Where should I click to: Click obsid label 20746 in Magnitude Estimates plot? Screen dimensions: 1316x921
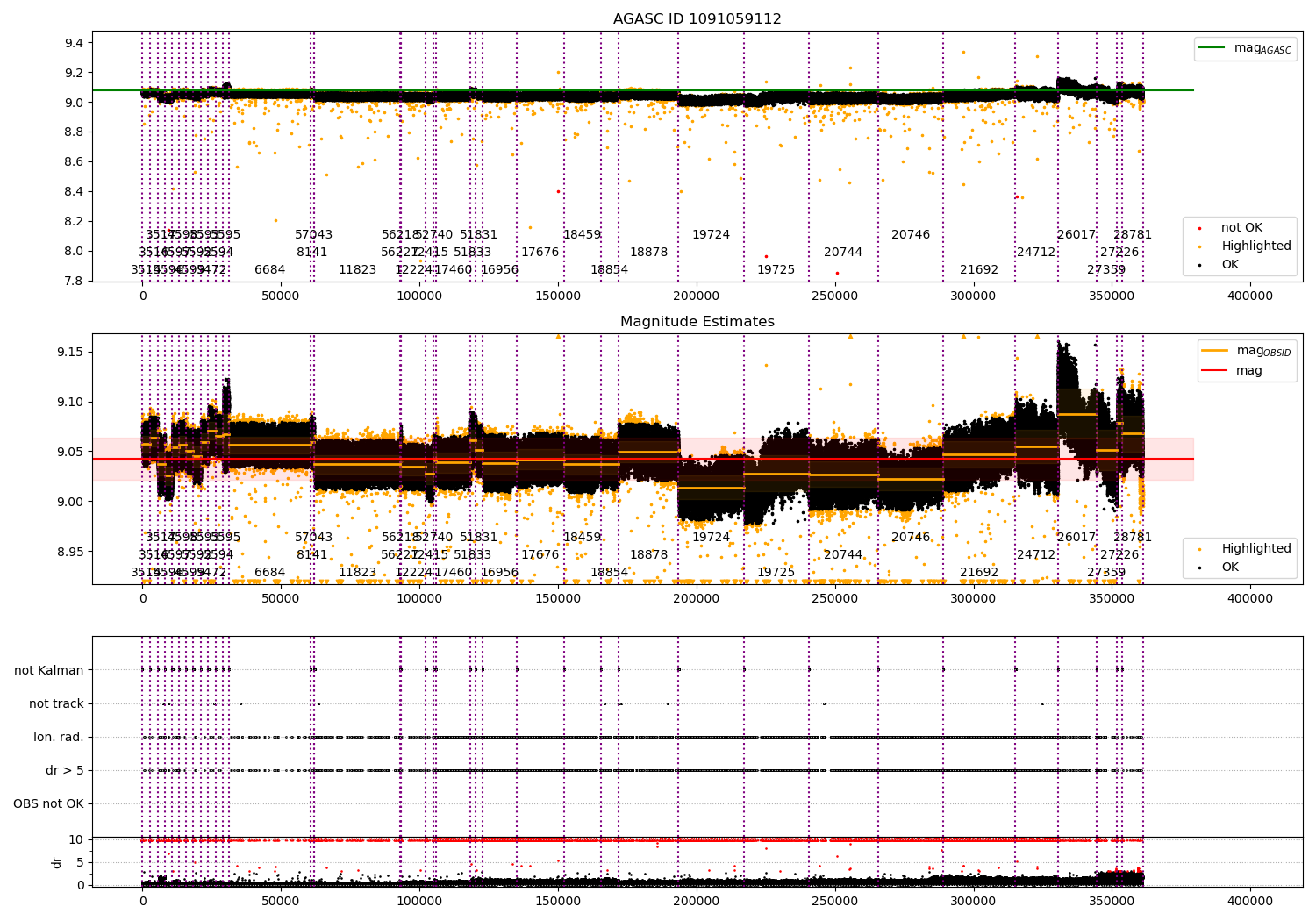911,537
